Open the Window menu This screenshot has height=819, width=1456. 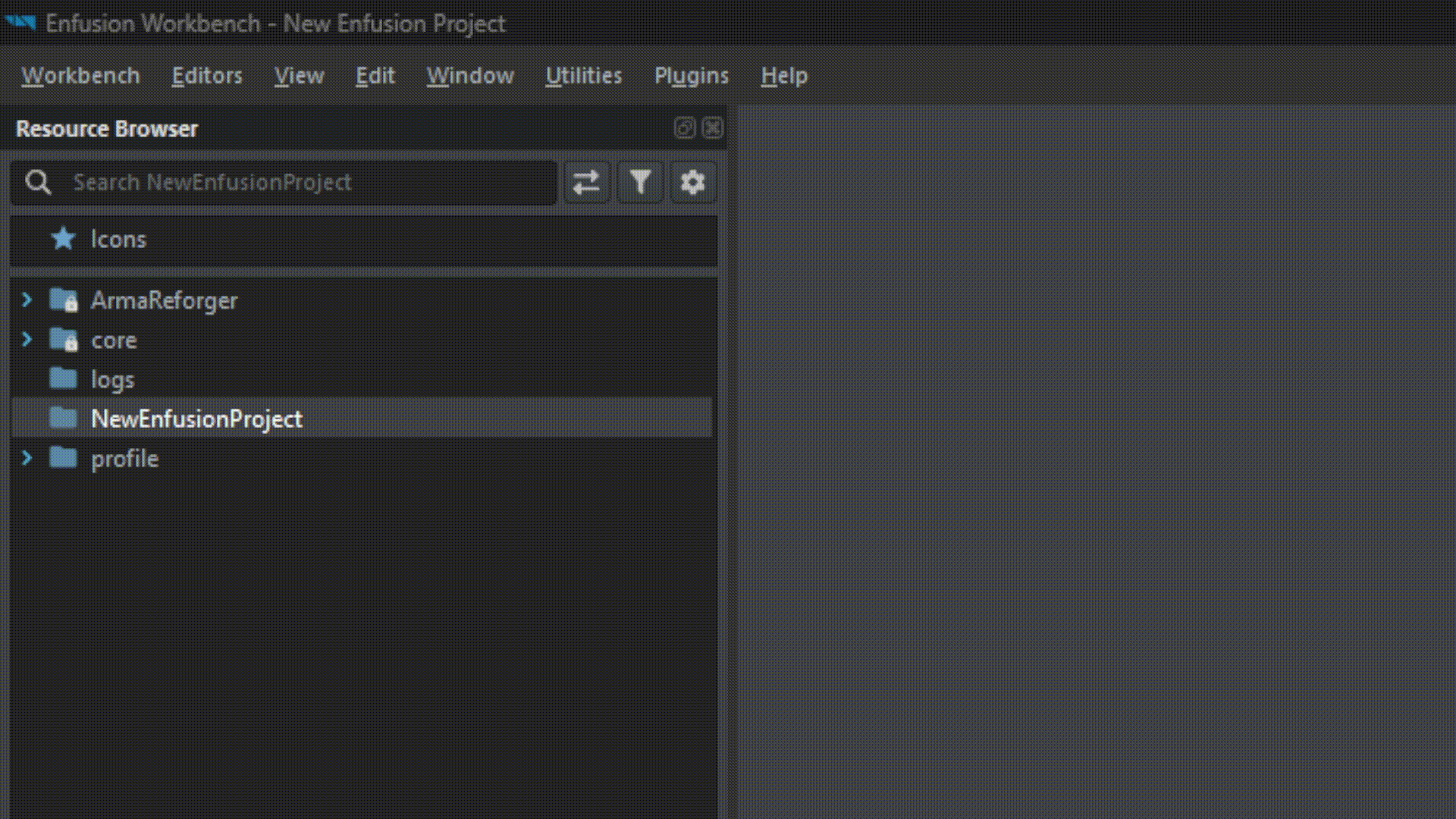pos(470,76)
